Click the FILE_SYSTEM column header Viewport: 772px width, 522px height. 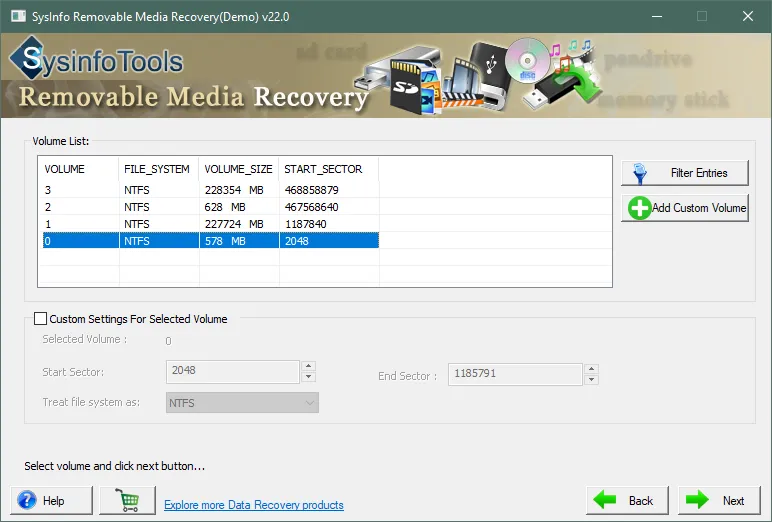click(159, 169)
